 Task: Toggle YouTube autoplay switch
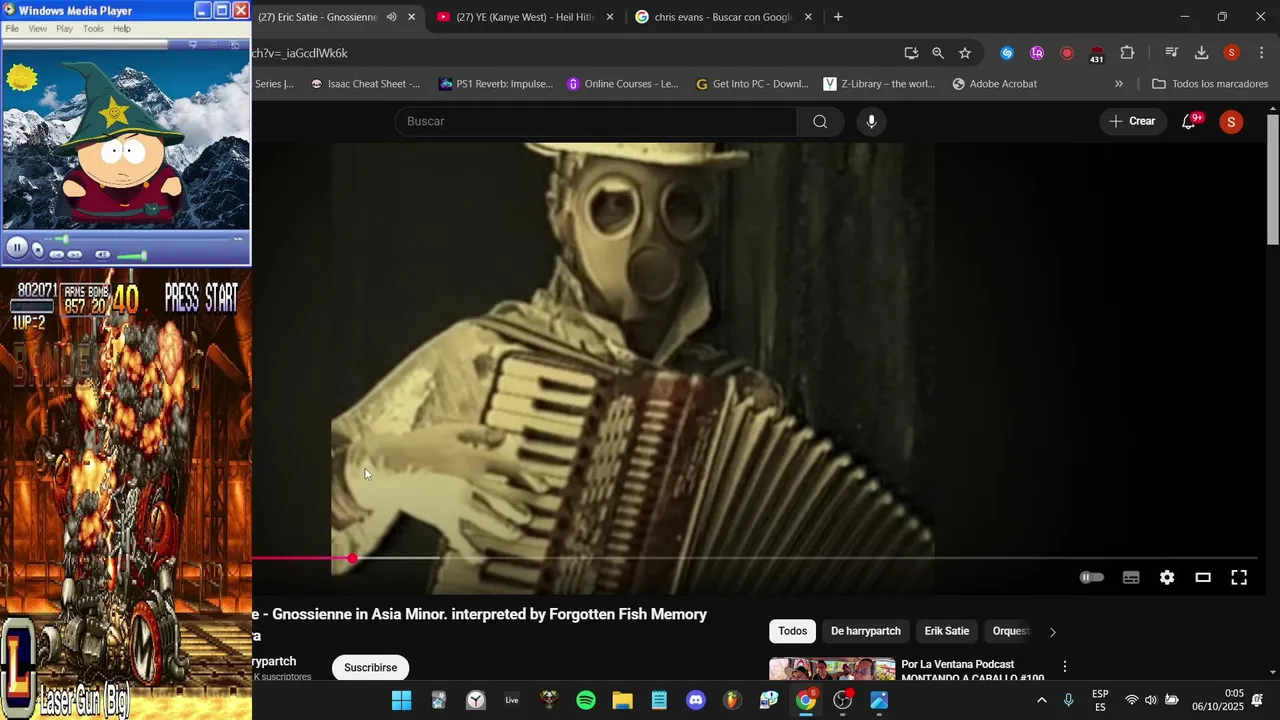click(x=1092, y=577)
